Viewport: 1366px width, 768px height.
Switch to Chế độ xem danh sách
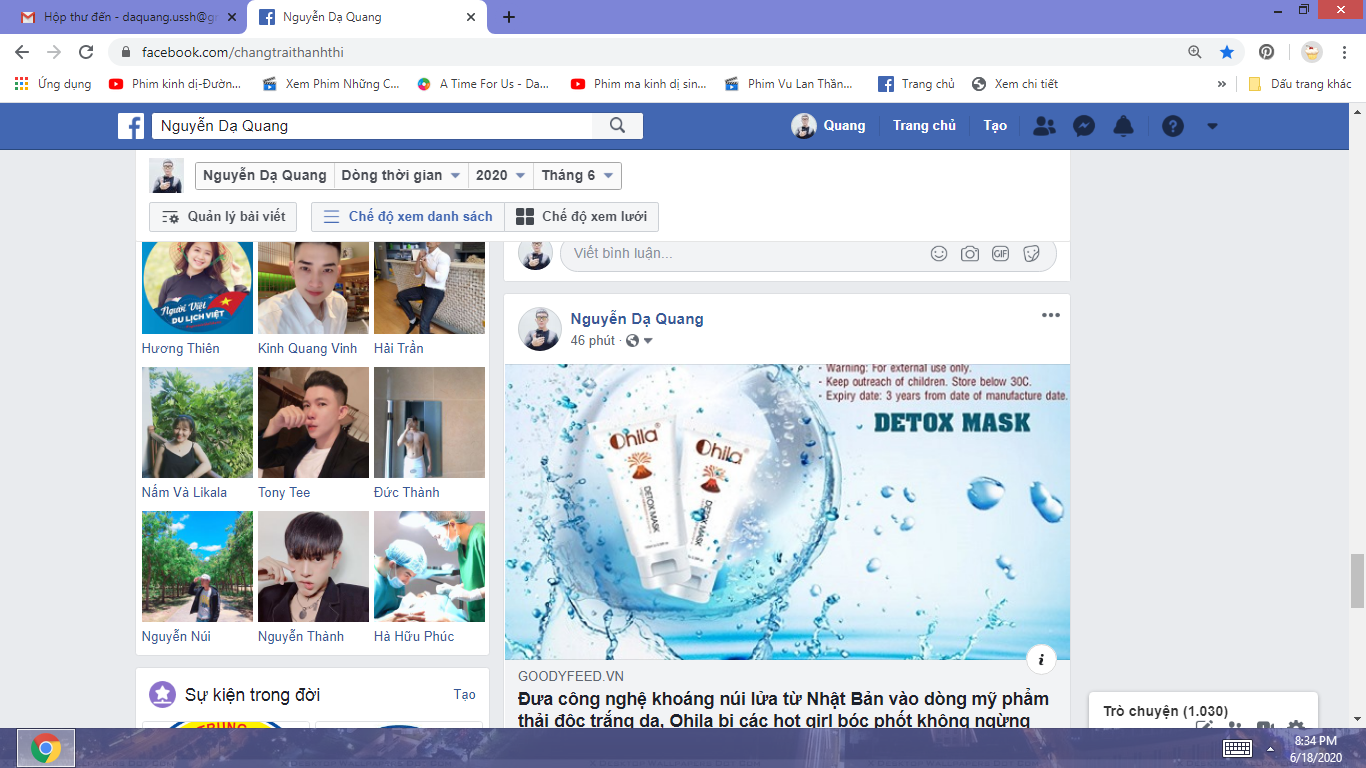point(408,217)
